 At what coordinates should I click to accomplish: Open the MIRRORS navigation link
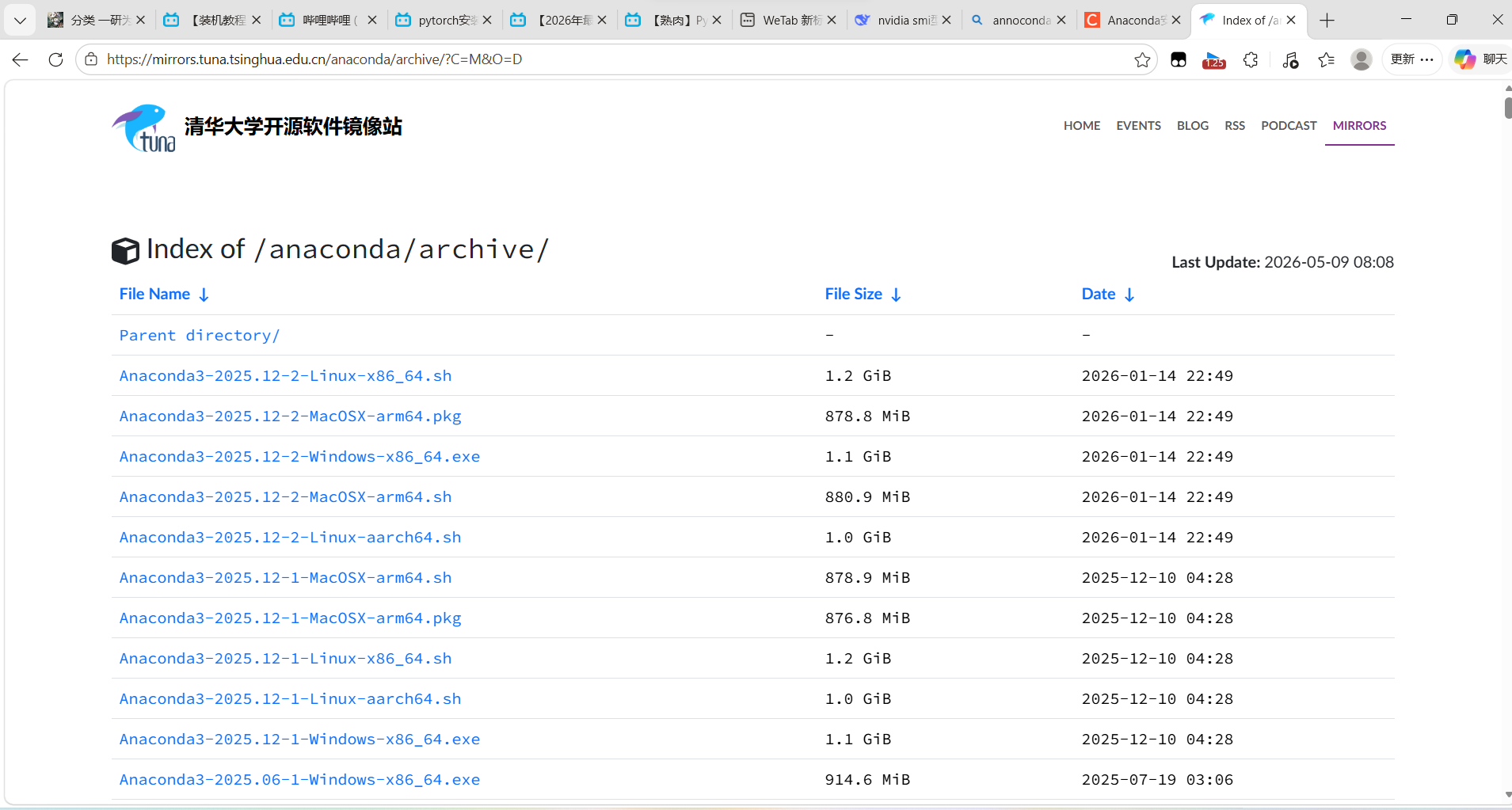[x=1359, y=126]
